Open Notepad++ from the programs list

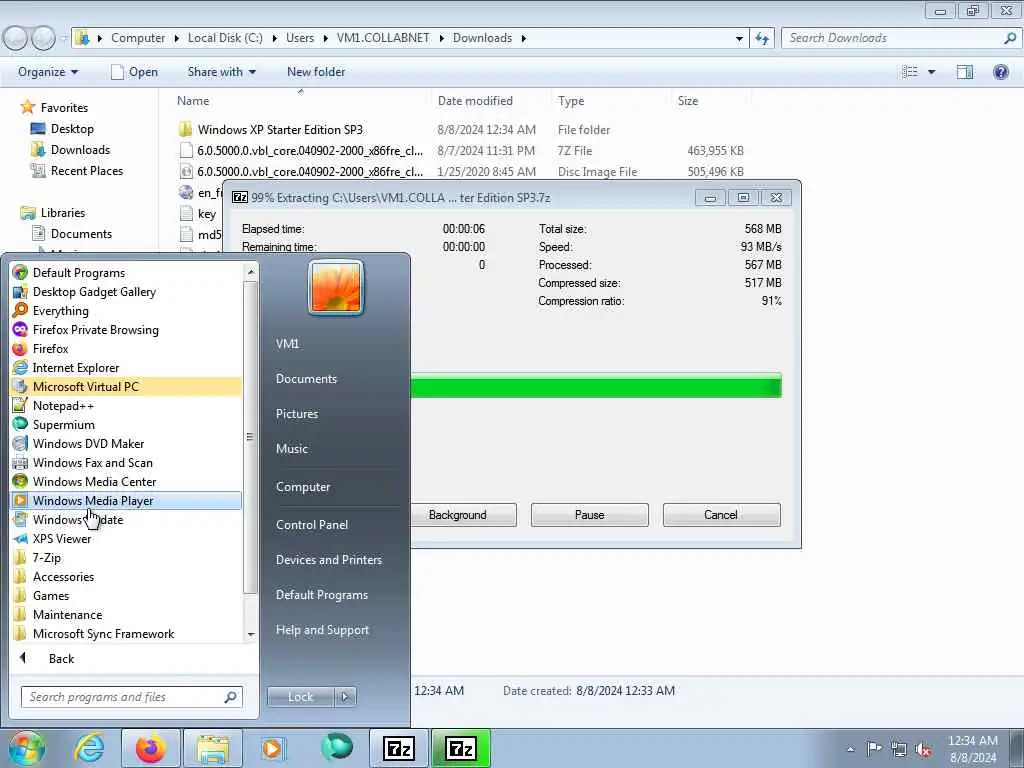click(x=63, y=406)
